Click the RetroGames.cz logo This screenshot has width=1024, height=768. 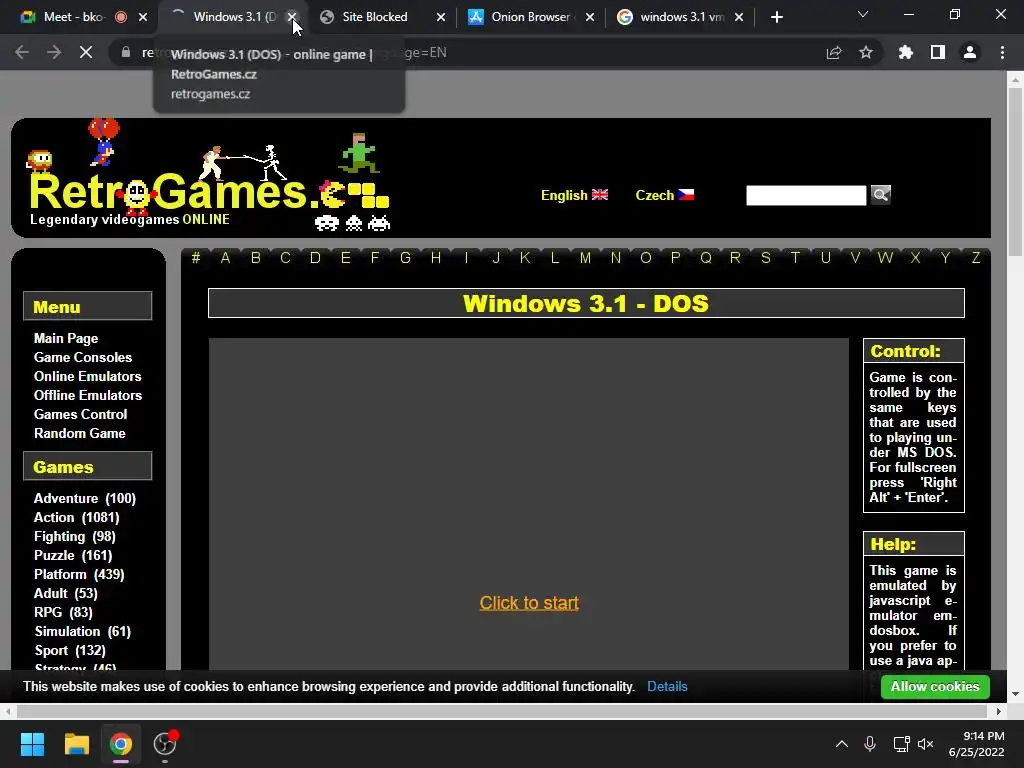[209, 176]
